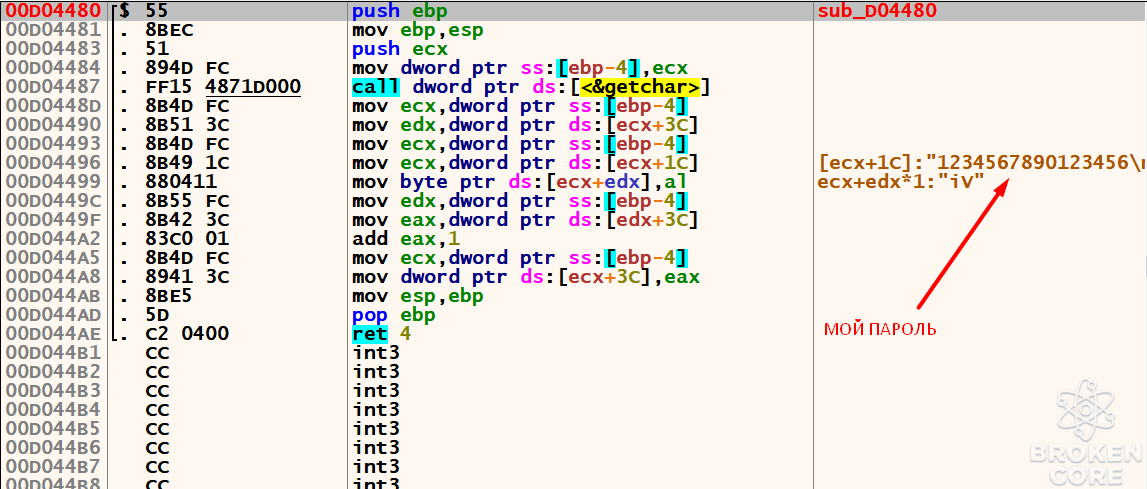Viewport: 1147px width, 489px height.
Task: Click opcode bytes 8941 3C
Action: [188, 278]
